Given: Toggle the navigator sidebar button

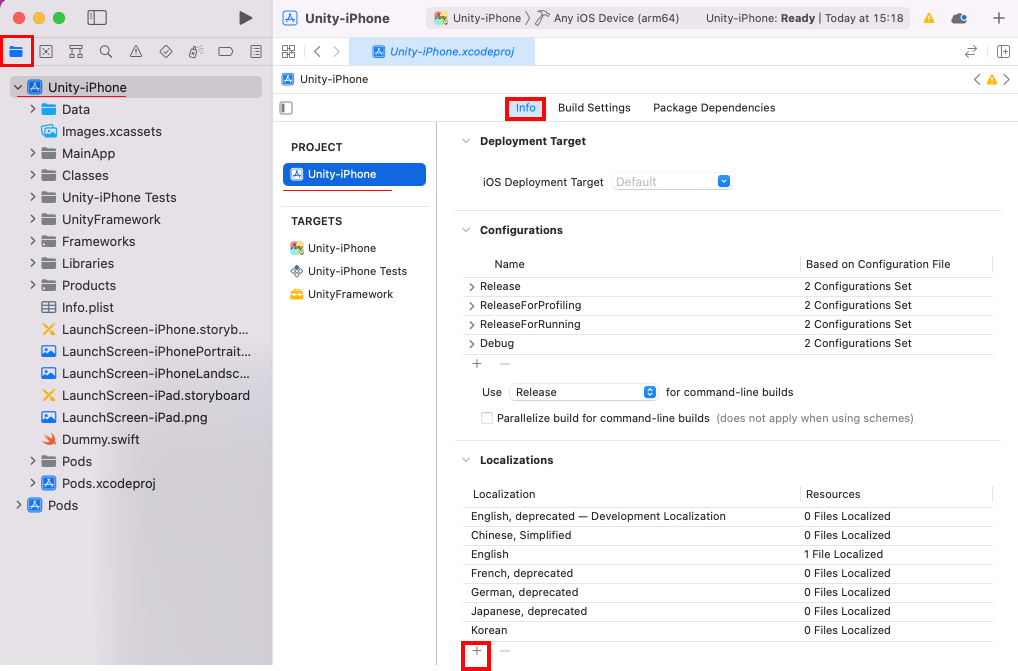Looking at the screenshot, I should (x=97, y=18).
